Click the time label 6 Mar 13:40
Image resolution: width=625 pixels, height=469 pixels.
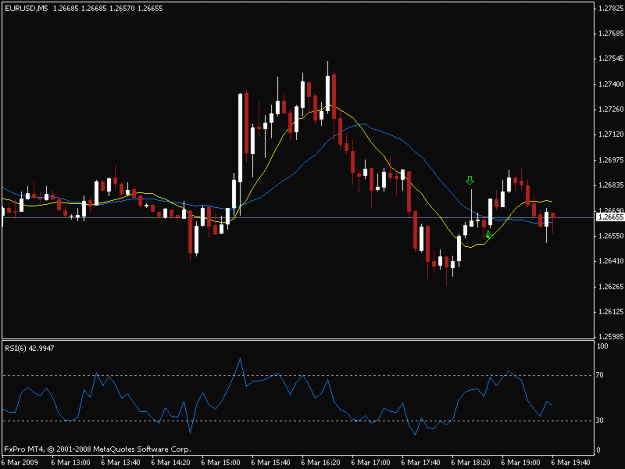point(121,463)
